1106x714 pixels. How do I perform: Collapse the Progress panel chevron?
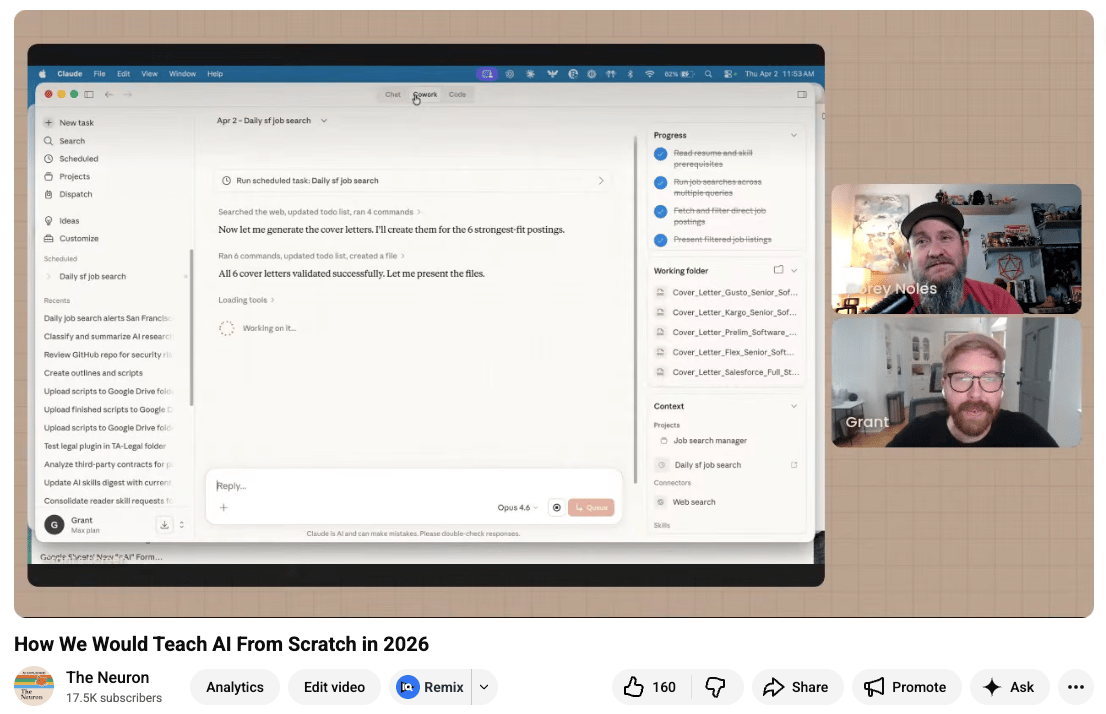794,135
